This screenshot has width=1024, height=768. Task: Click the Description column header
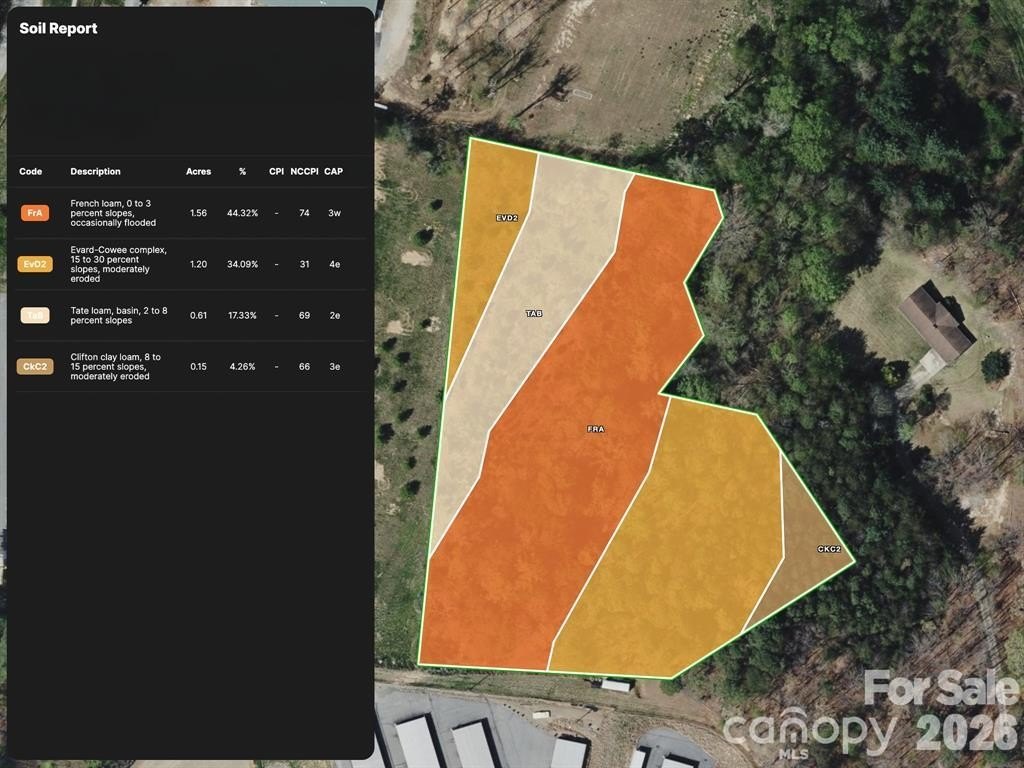[95, 171]
